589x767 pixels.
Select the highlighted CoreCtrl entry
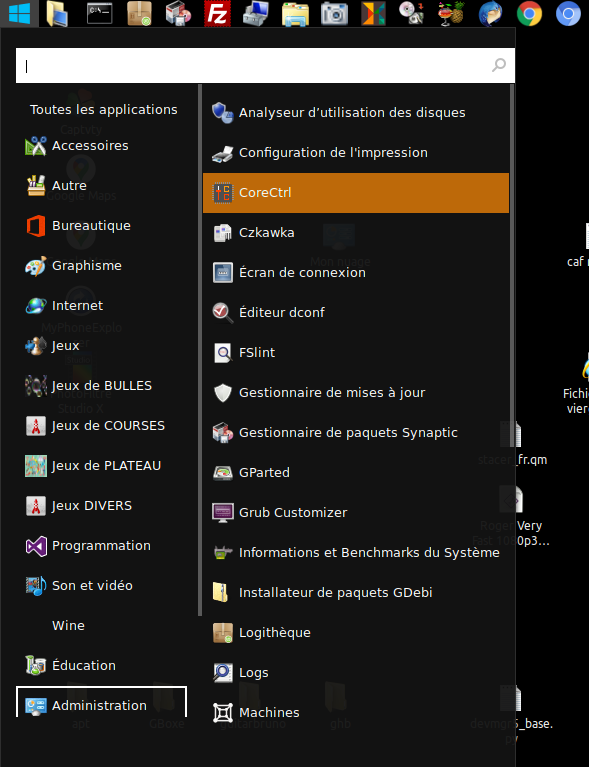[x=356, y=193]
